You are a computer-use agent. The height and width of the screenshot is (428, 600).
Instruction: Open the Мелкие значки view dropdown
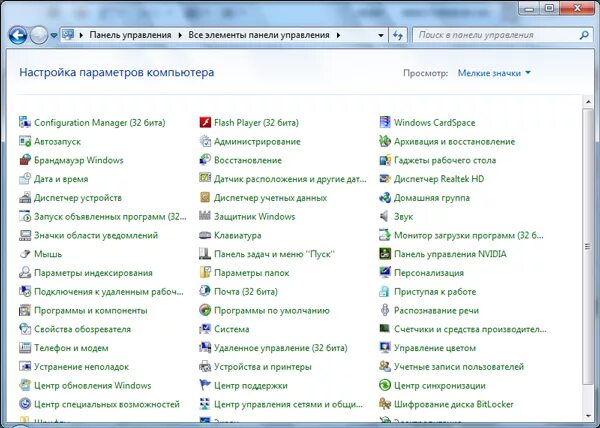click(494, 73)
